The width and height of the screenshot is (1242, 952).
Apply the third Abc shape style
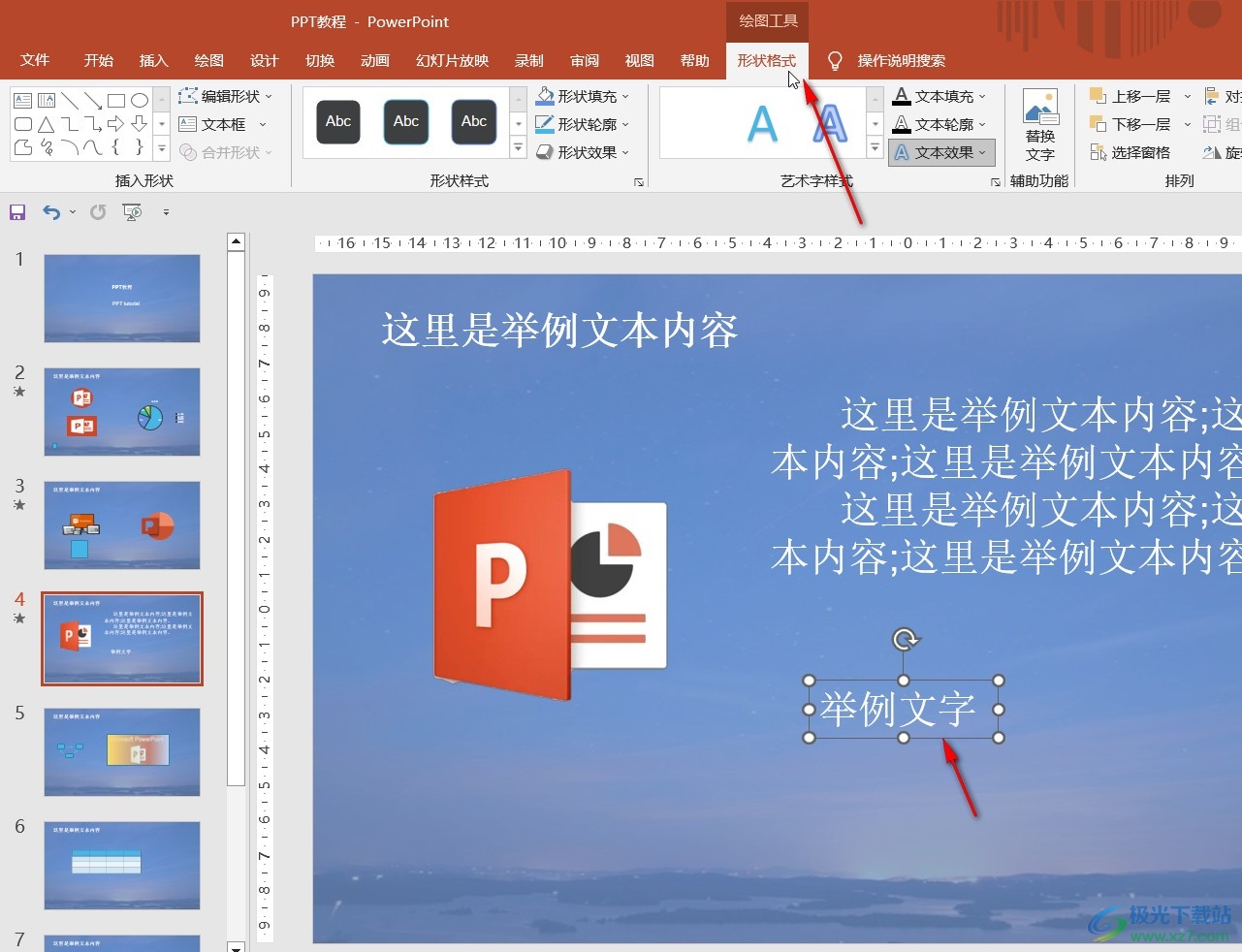tap(474, 122)
